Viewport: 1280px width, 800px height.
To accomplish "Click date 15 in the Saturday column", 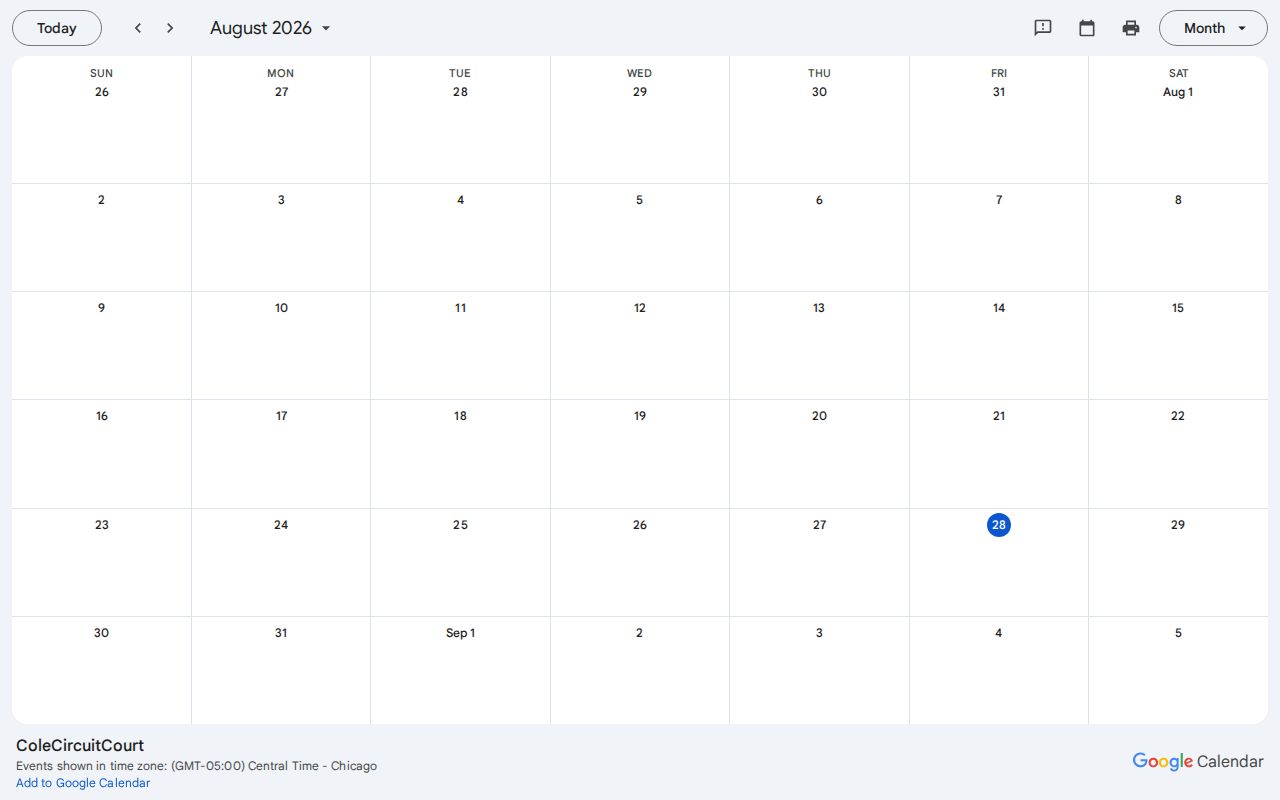I will [1178, 308].
